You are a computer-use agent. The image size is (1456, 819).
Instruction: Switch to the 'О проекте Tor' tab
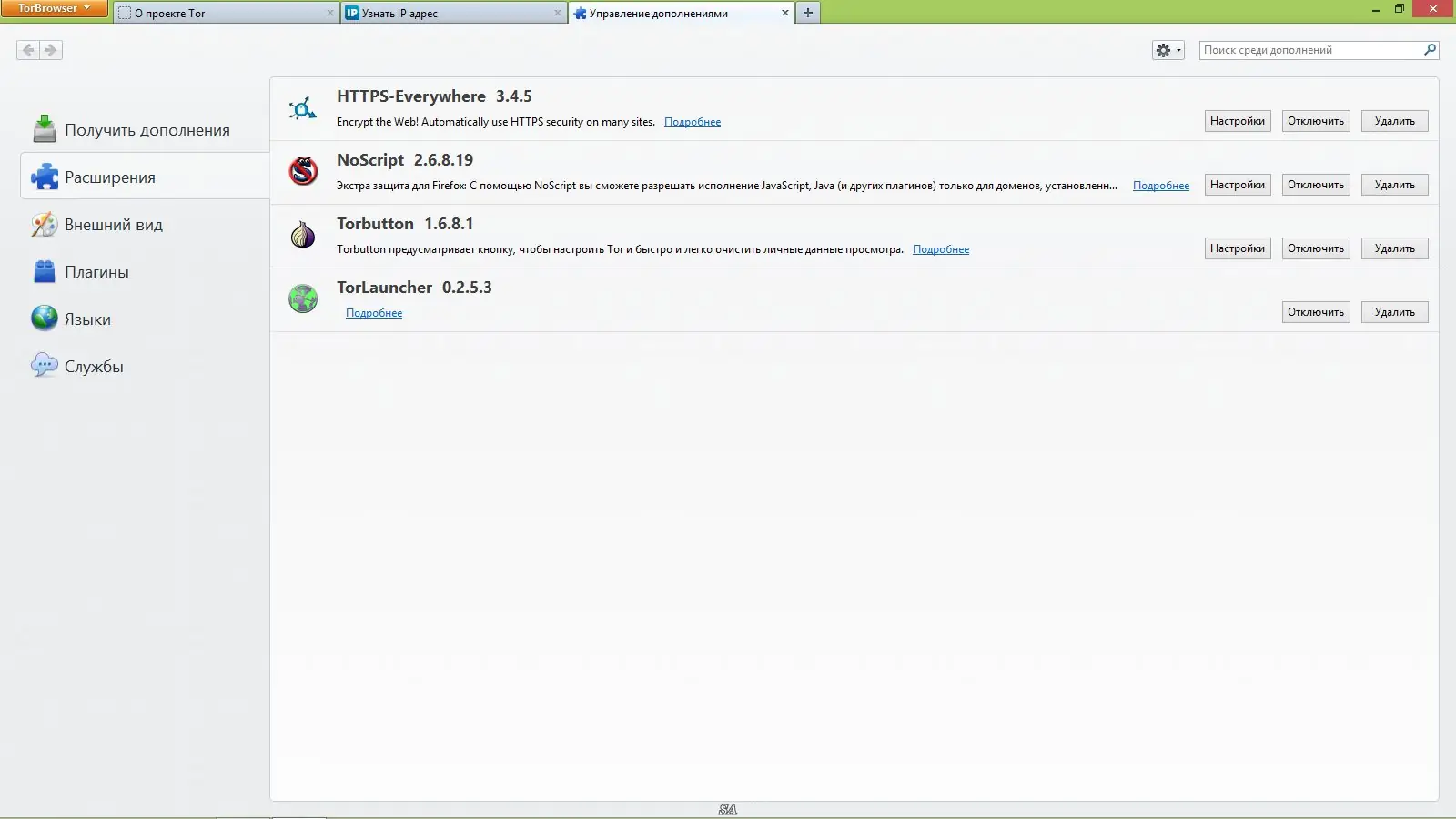(227, 13)
